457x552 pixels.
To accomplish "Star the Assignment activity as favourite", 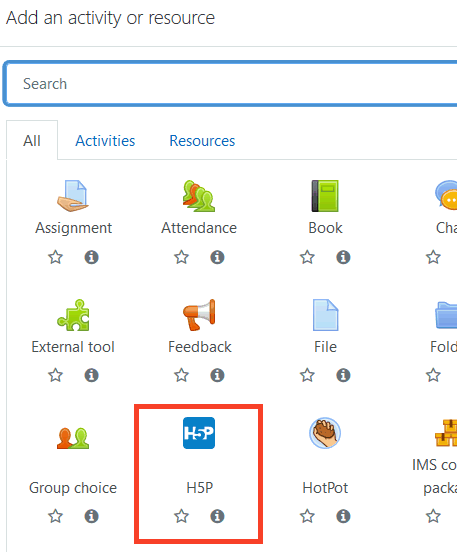I will click(x=56, y=257).
